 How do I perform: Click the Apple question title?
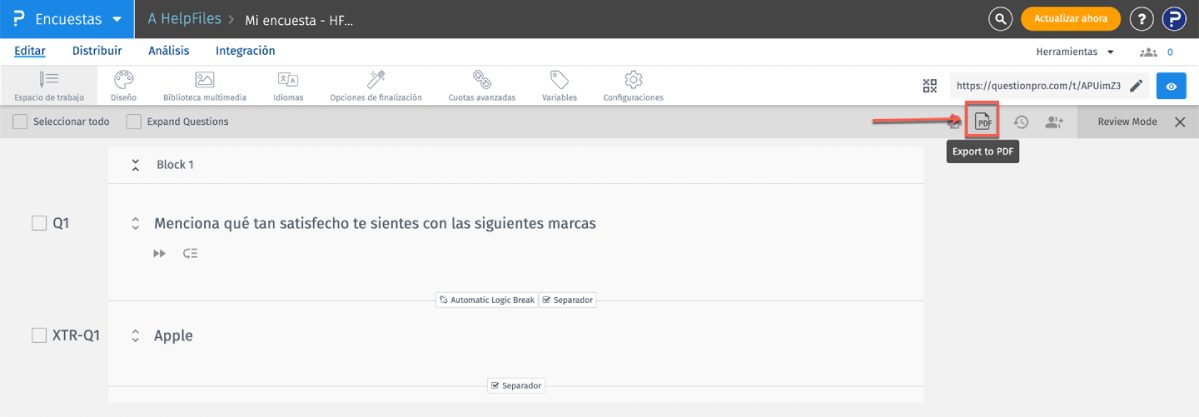pos(174,335)
